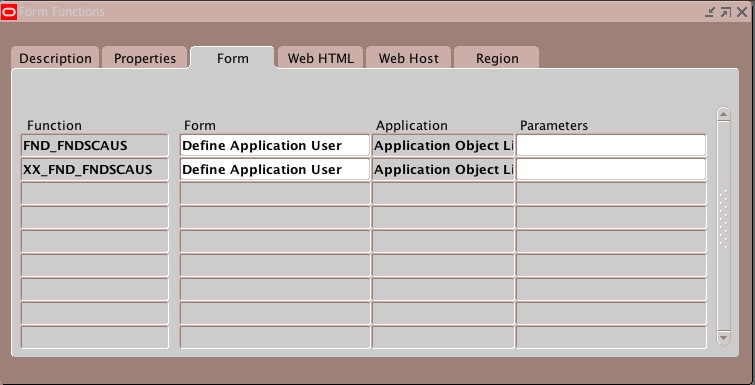Click the scrollbar up arrow
This screenshot has width=755, height=385.
(x=723, y=115)
